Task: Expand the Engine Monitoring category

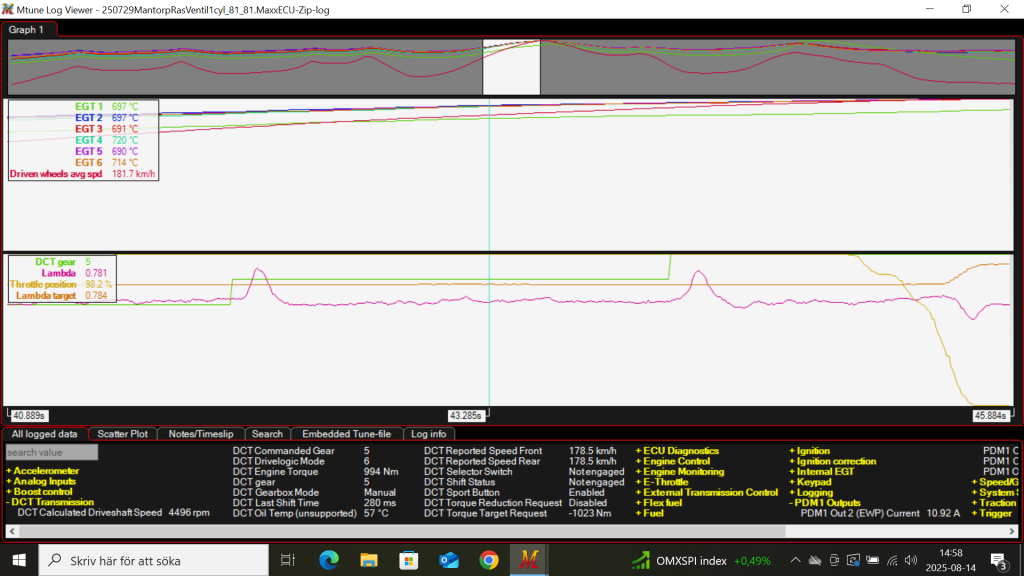Action: 679,472
